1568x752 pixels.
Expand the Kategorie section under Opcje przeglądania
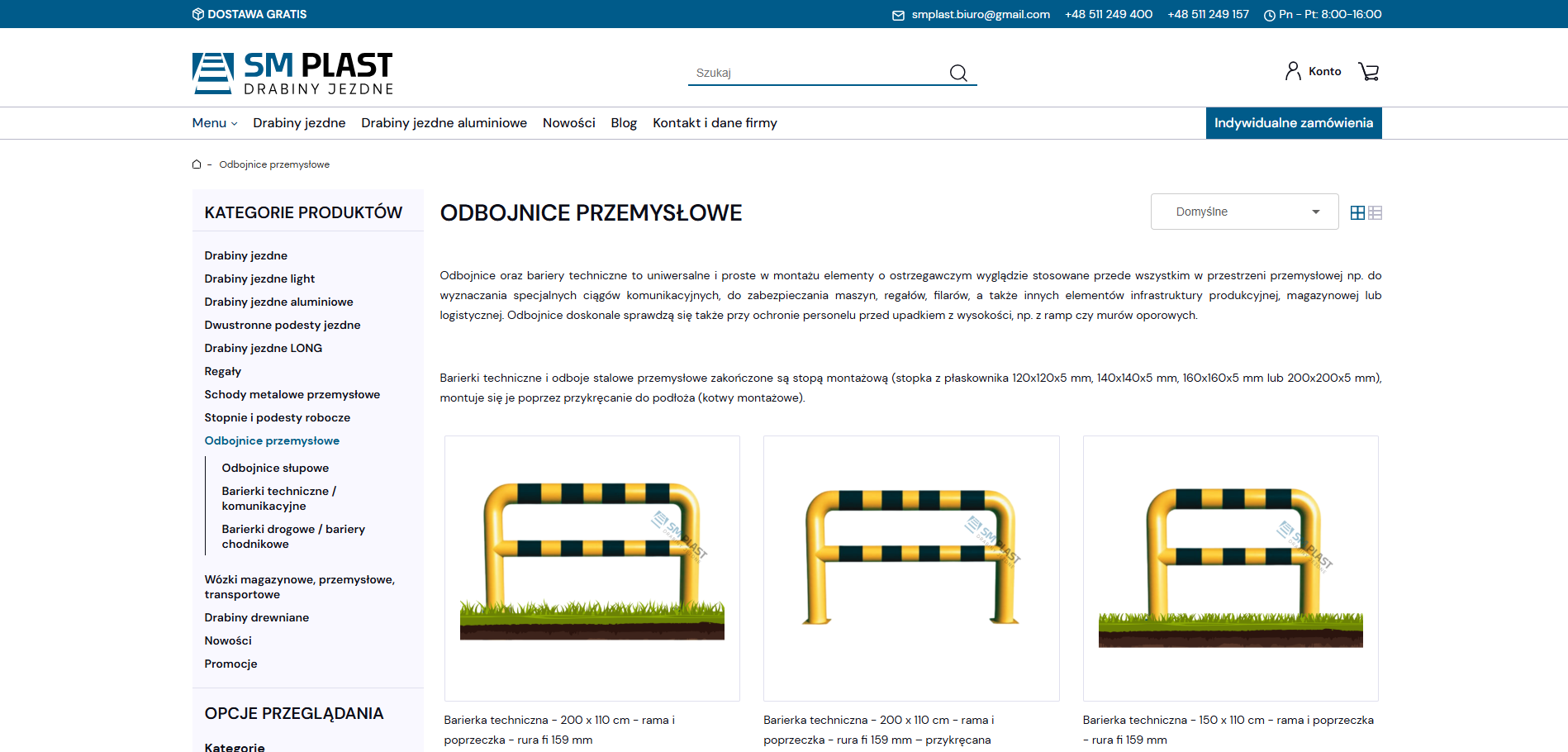(235, 746)
